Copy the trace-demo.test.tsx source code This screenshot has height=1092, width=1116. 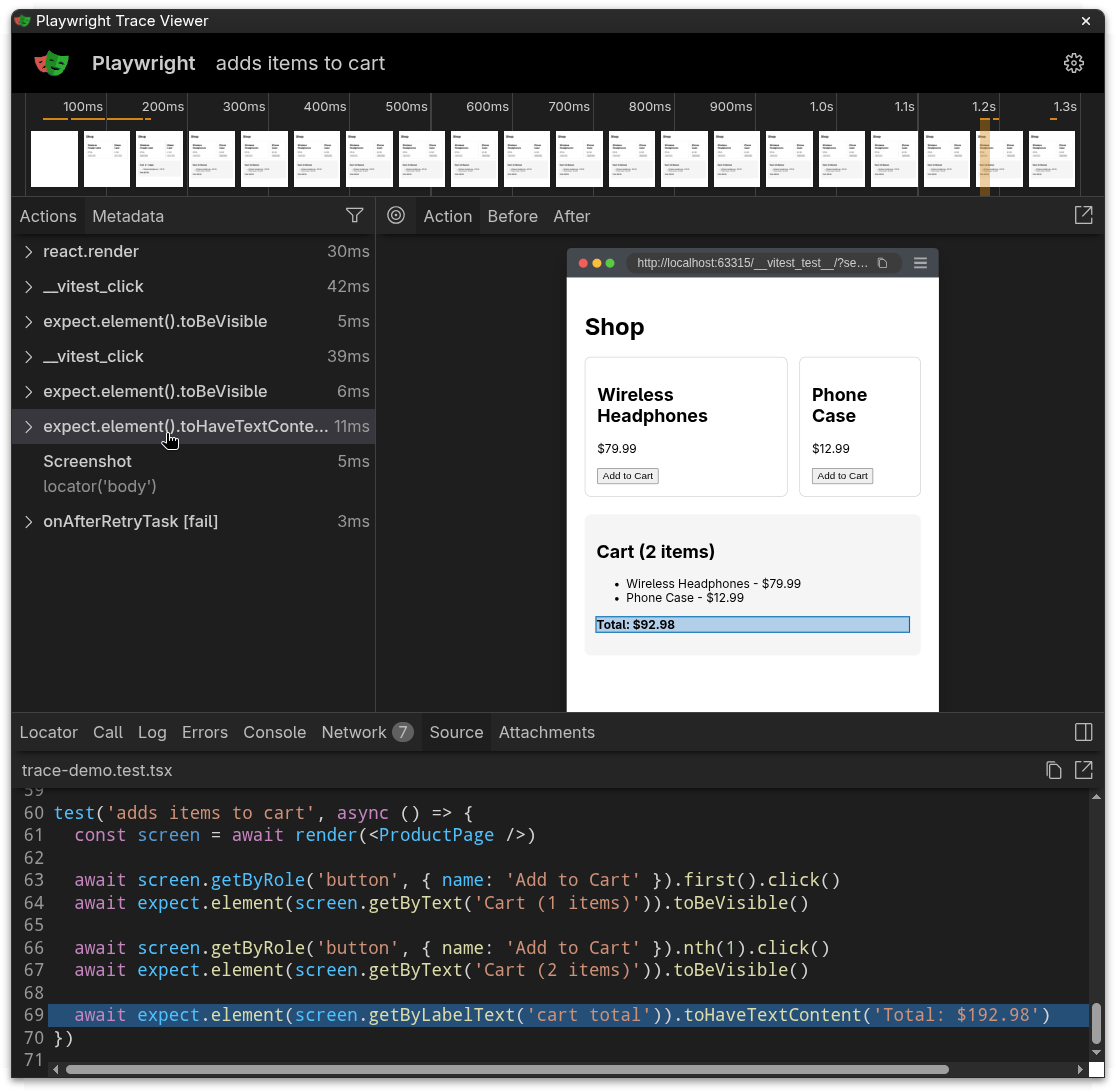coord(1053,770)
